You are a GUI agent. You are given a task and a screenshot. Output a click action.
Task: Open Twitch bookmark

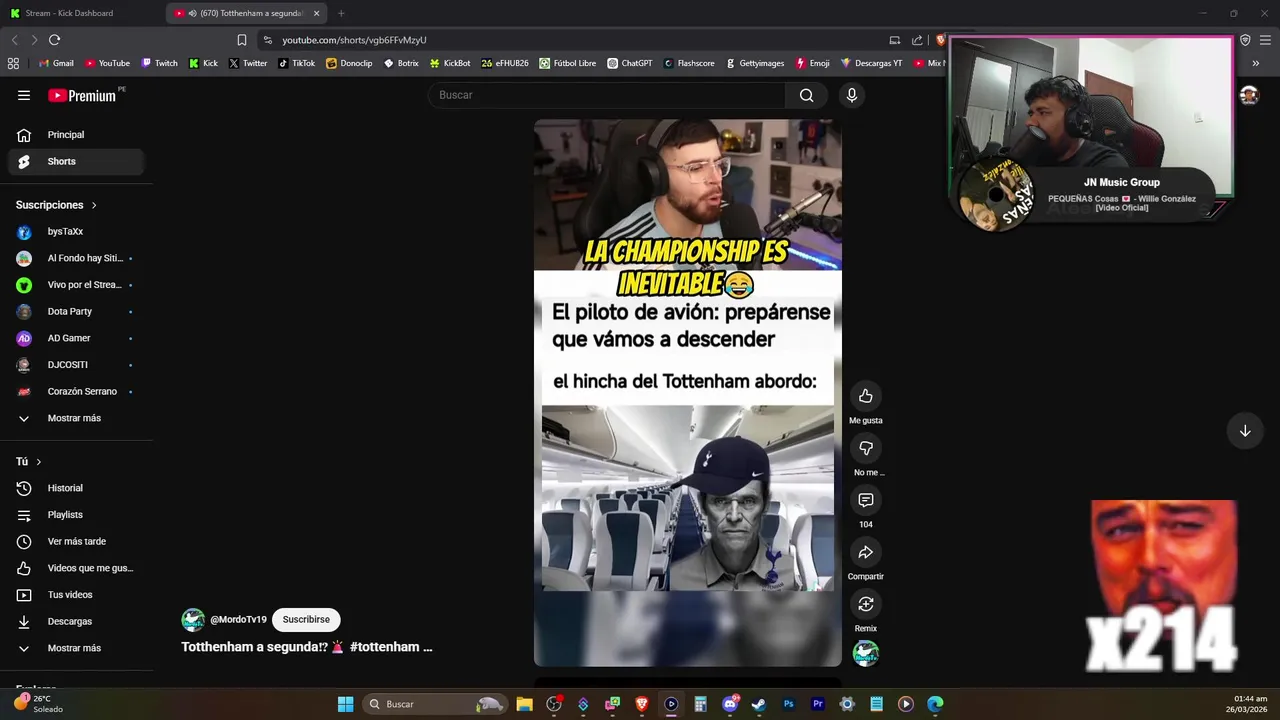click(x=159, y=63)
